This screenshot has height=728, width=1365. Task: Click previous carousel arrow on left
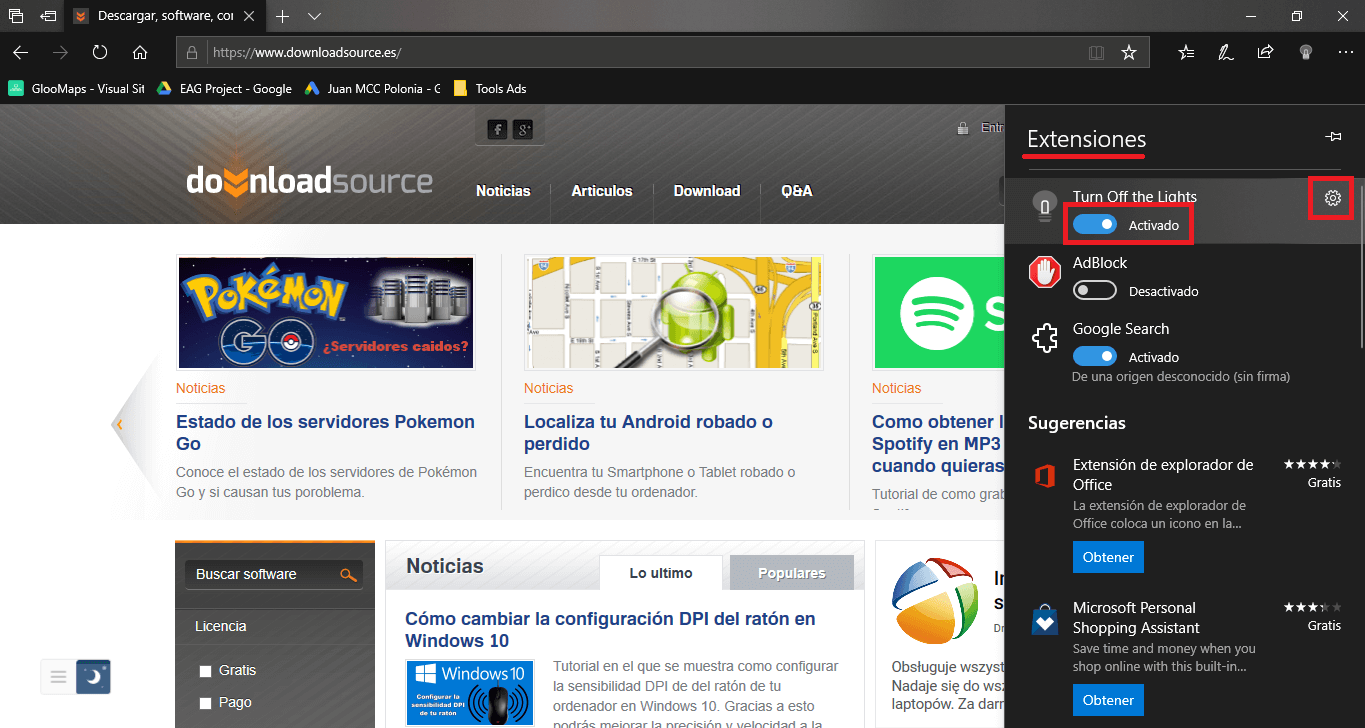[119, 424]
